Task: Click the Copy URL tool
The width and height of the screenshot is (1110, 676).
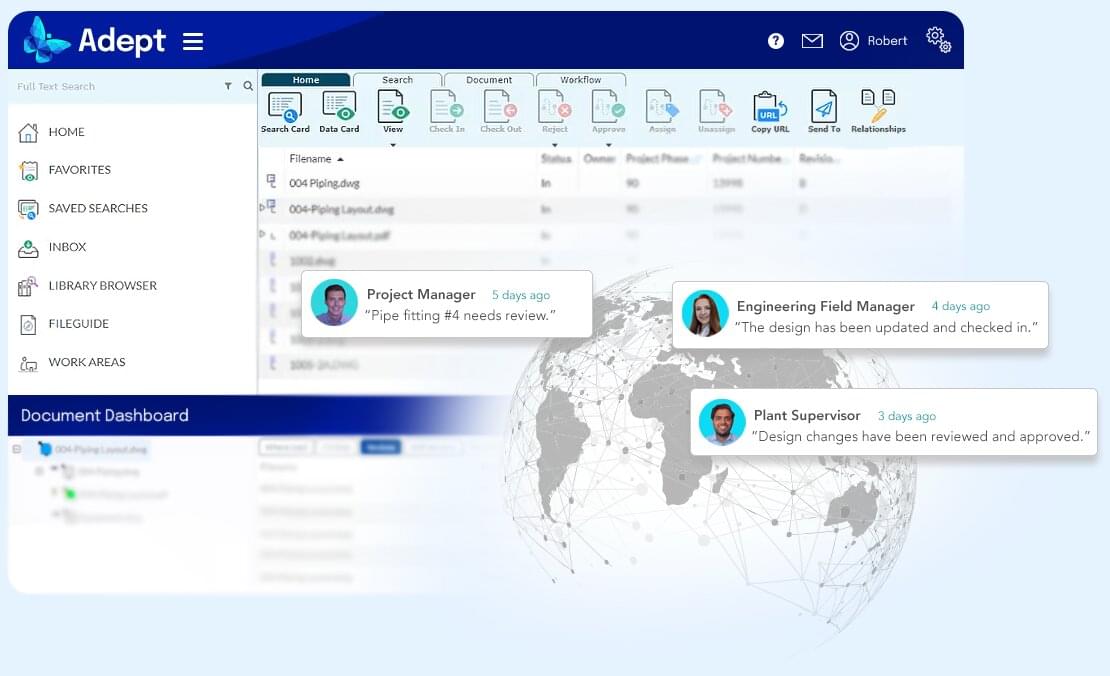Action: [x=770, y=112]
